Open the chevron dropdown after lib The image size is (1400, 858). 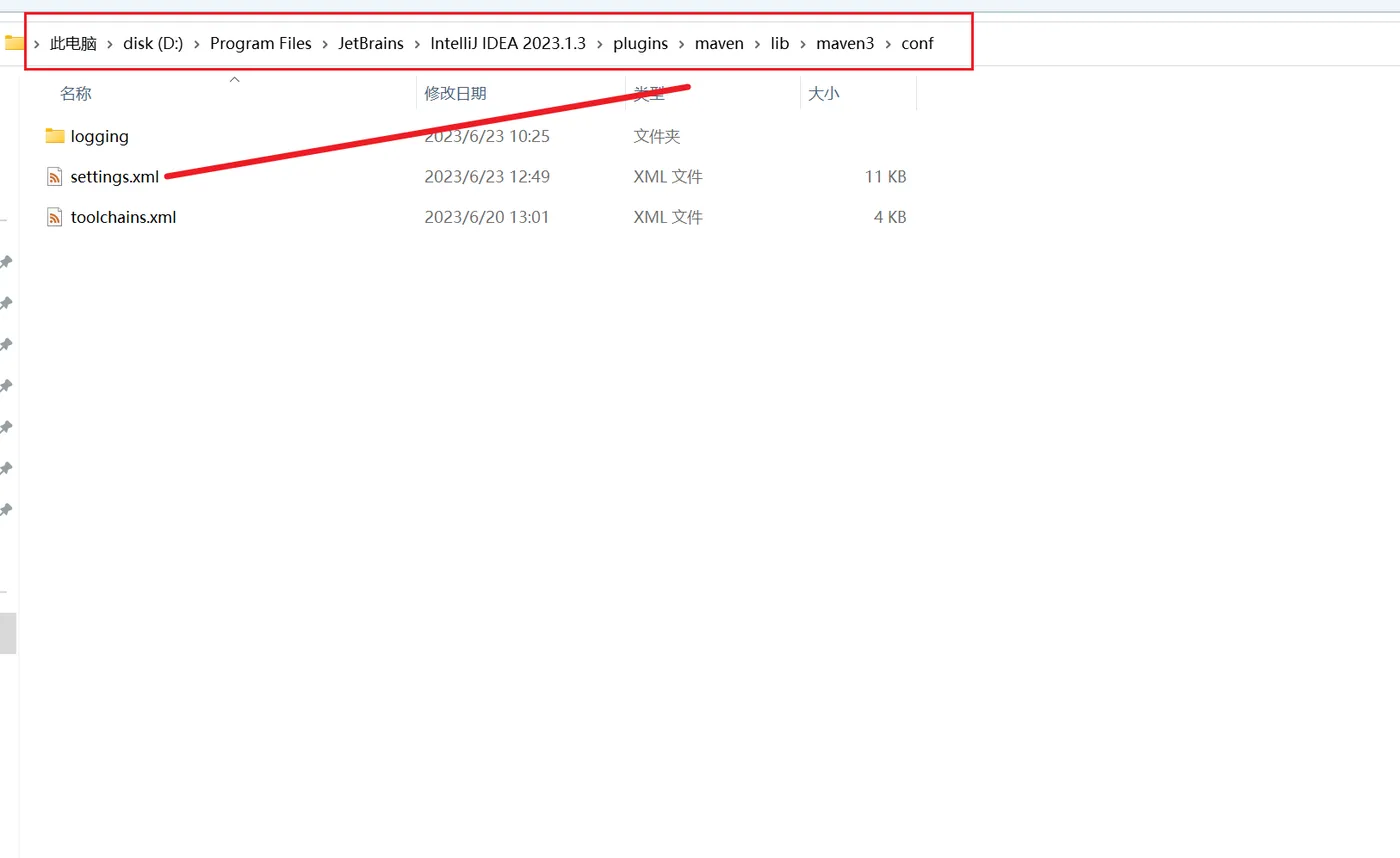(x=803, y=44)
